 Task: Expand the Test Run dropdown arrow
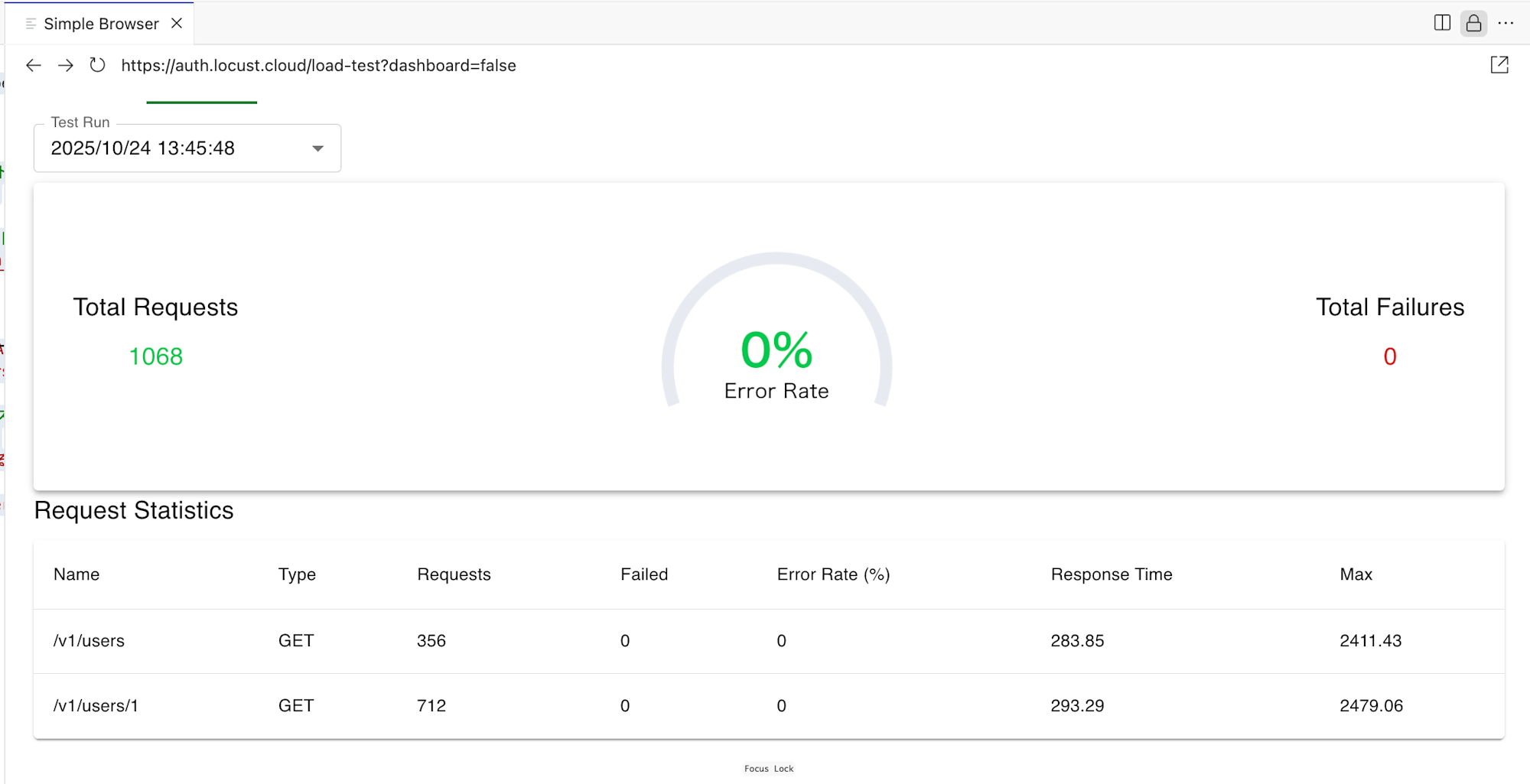pos(317,148)
